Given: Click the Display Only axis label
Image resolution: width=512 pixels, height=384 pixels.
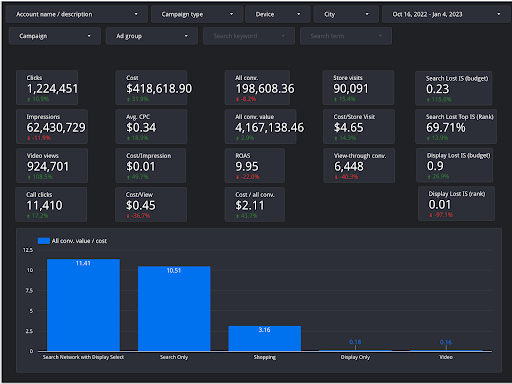Looking at the screenshot, I should point(355,357).
